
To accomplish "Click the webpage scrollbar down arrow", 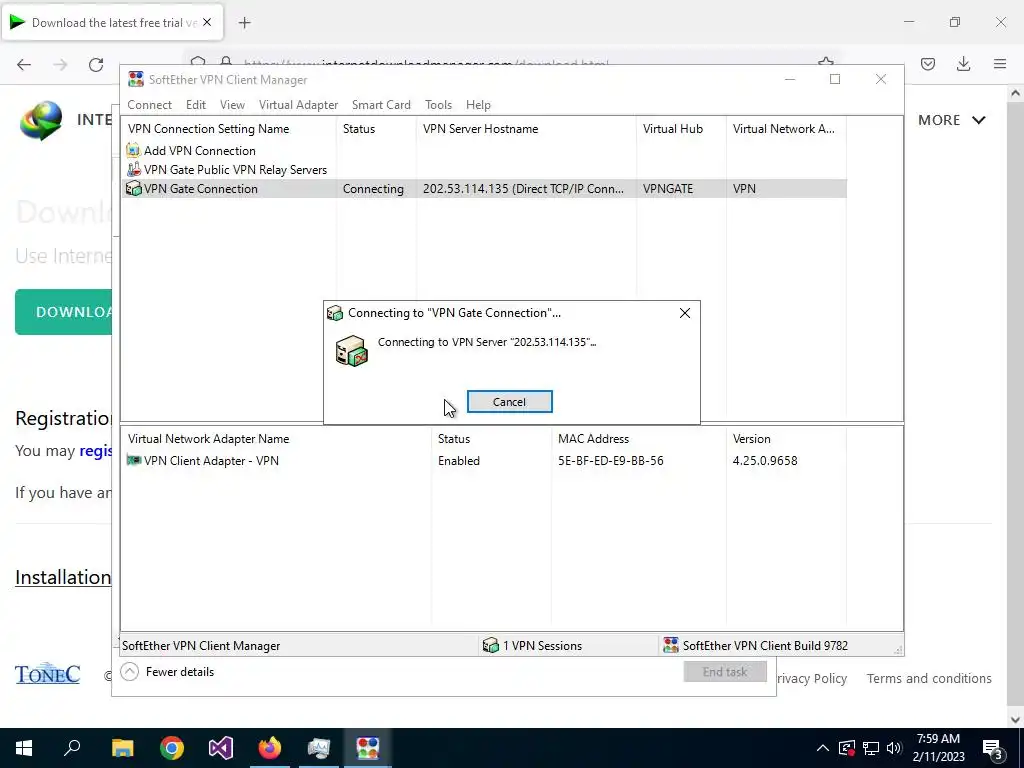I will point(1015,720).
